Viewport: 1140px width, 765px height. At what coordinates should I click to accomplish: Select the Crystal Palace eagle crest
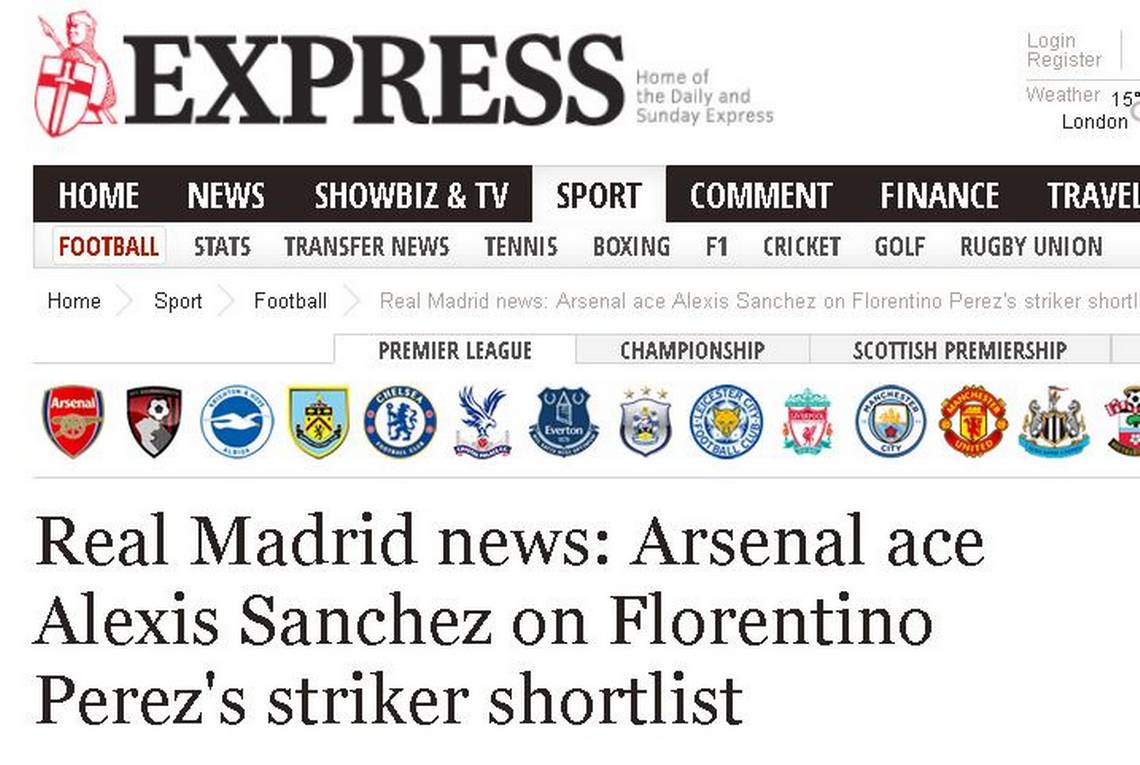tap(482, 422)
